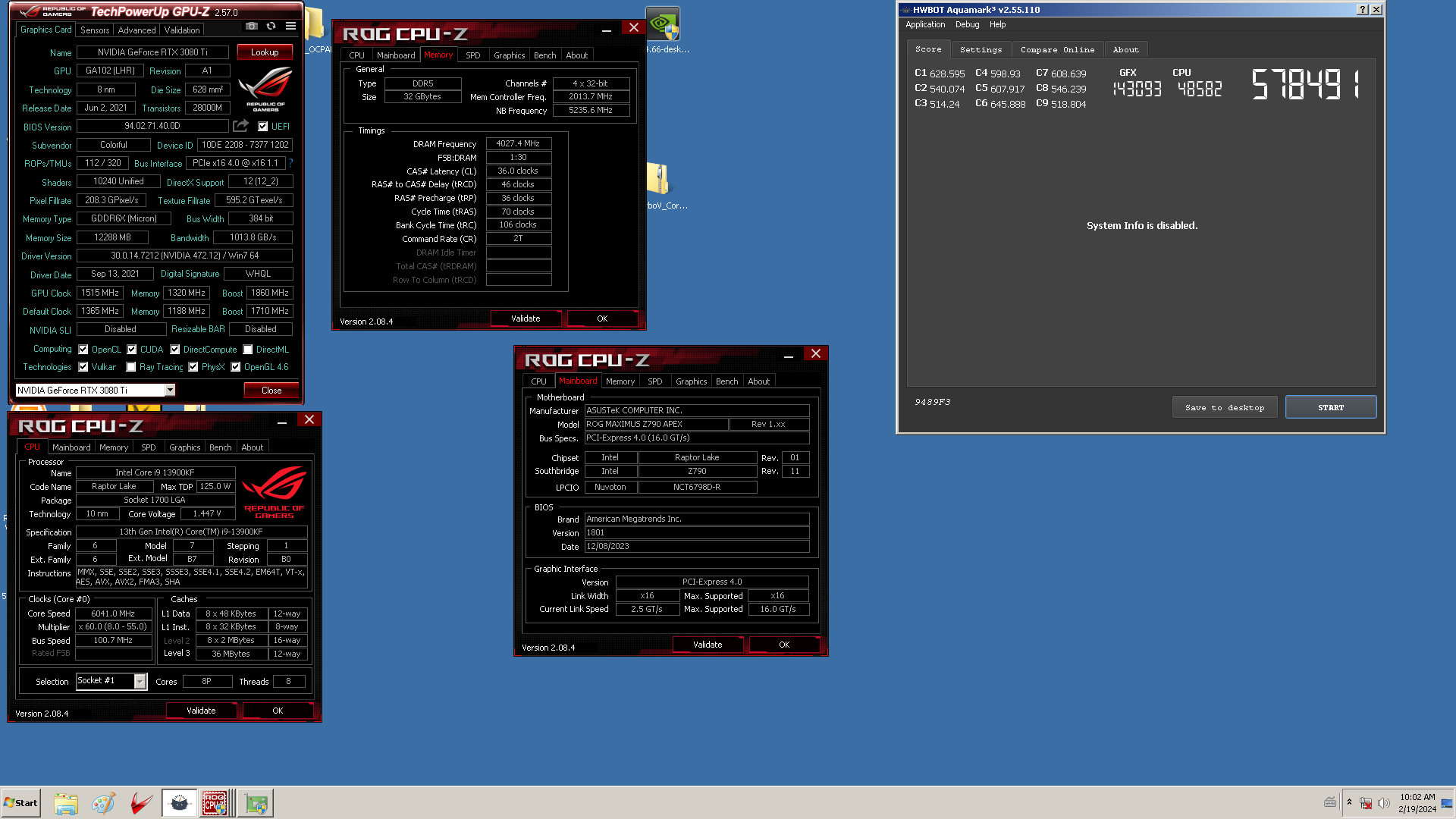Open the GPU selection dropdown in GPU-Z
This screenshot has width=1456, height=819.
(170, 390)
